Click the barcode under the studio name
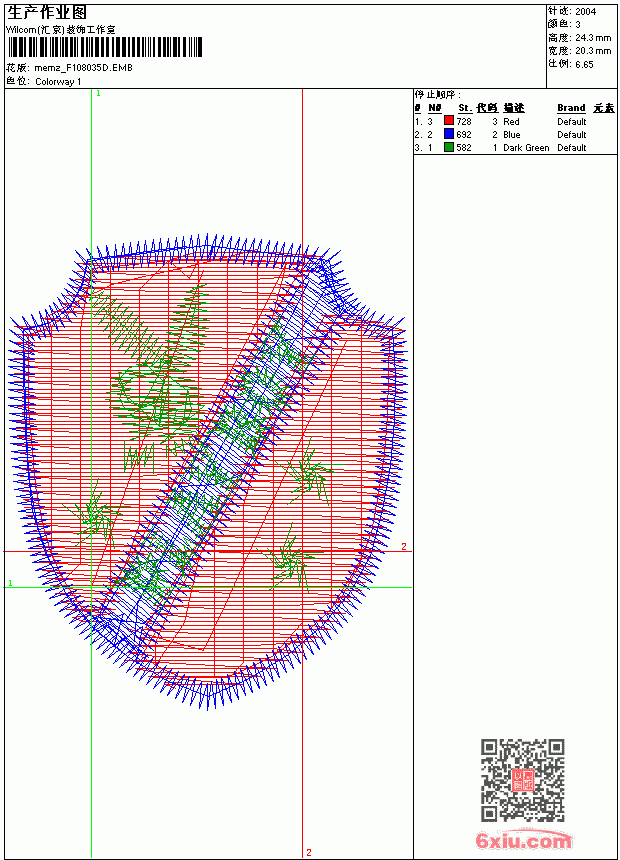 (x=105, y=47)
